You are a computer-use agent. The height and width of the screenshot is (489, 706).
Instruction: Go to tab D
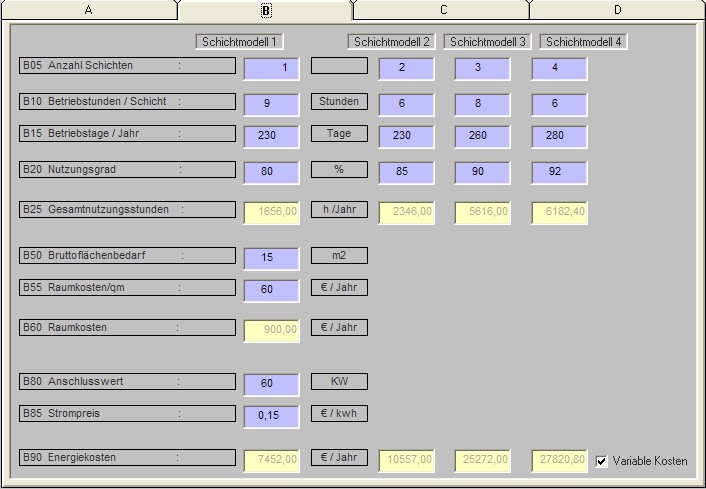click(618, 10)
